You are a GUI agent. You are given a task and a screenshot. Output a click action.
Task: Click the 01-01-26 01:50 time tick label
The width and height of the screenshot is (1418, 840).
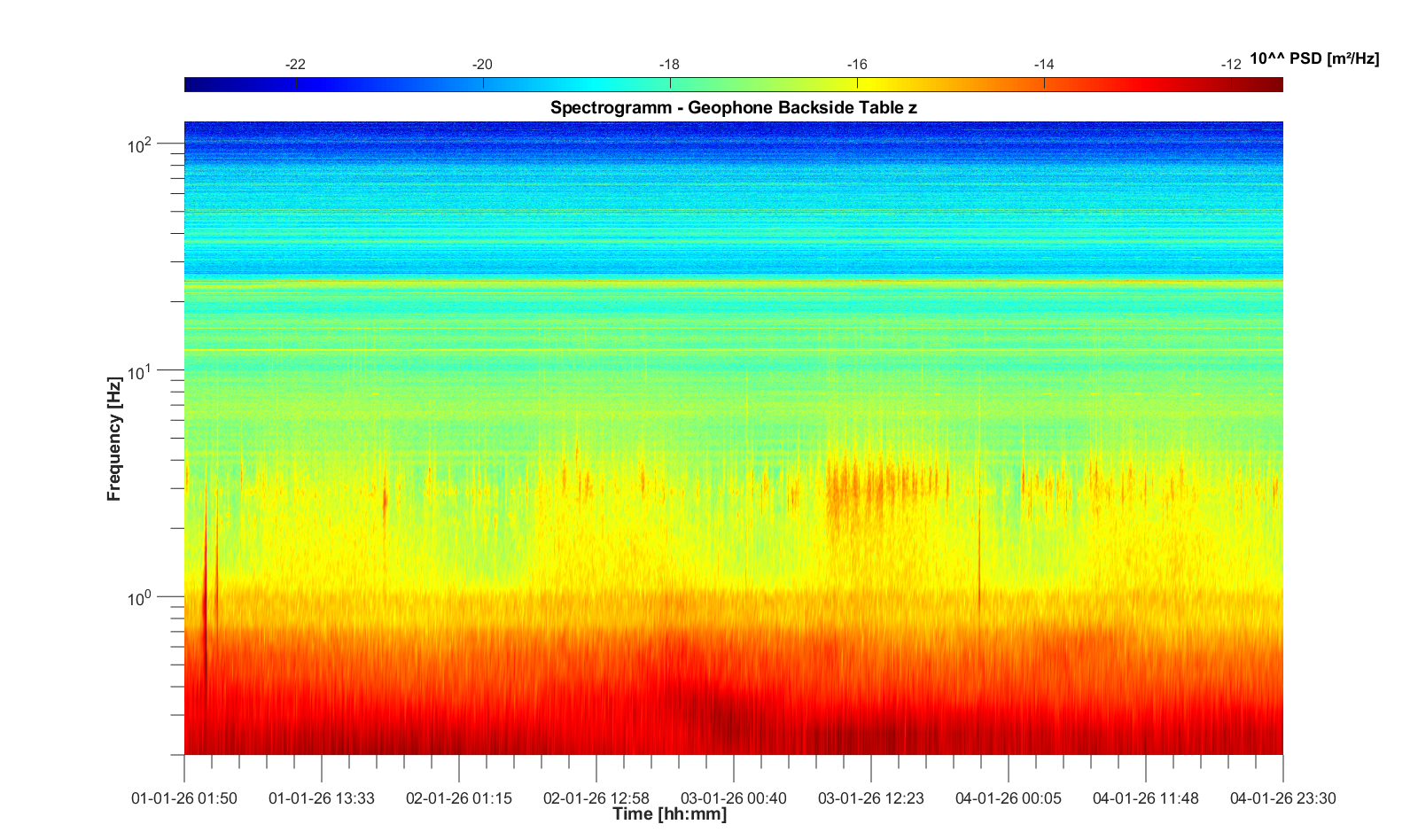(184, 798)
